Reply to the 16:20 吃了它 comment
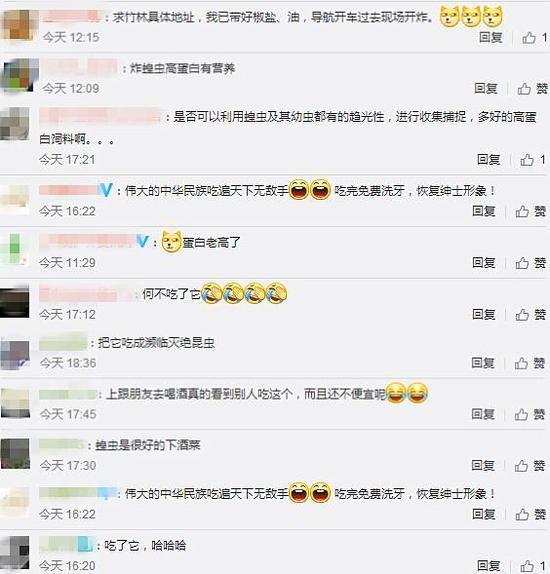Image resolution: width=550 pixels, height=574 pixels. [x=488, y=566]
